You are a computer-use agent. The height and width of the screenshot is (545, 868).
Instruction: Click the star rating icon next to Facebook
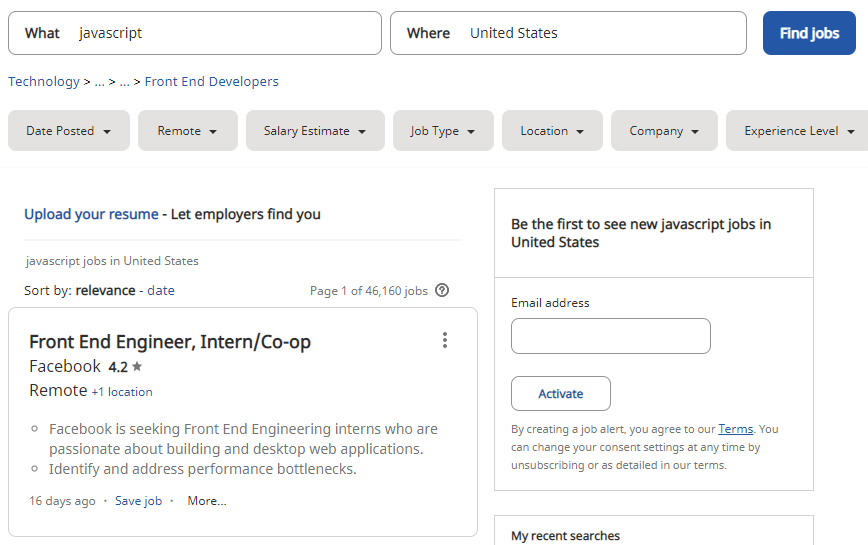(x=137, y=366)
